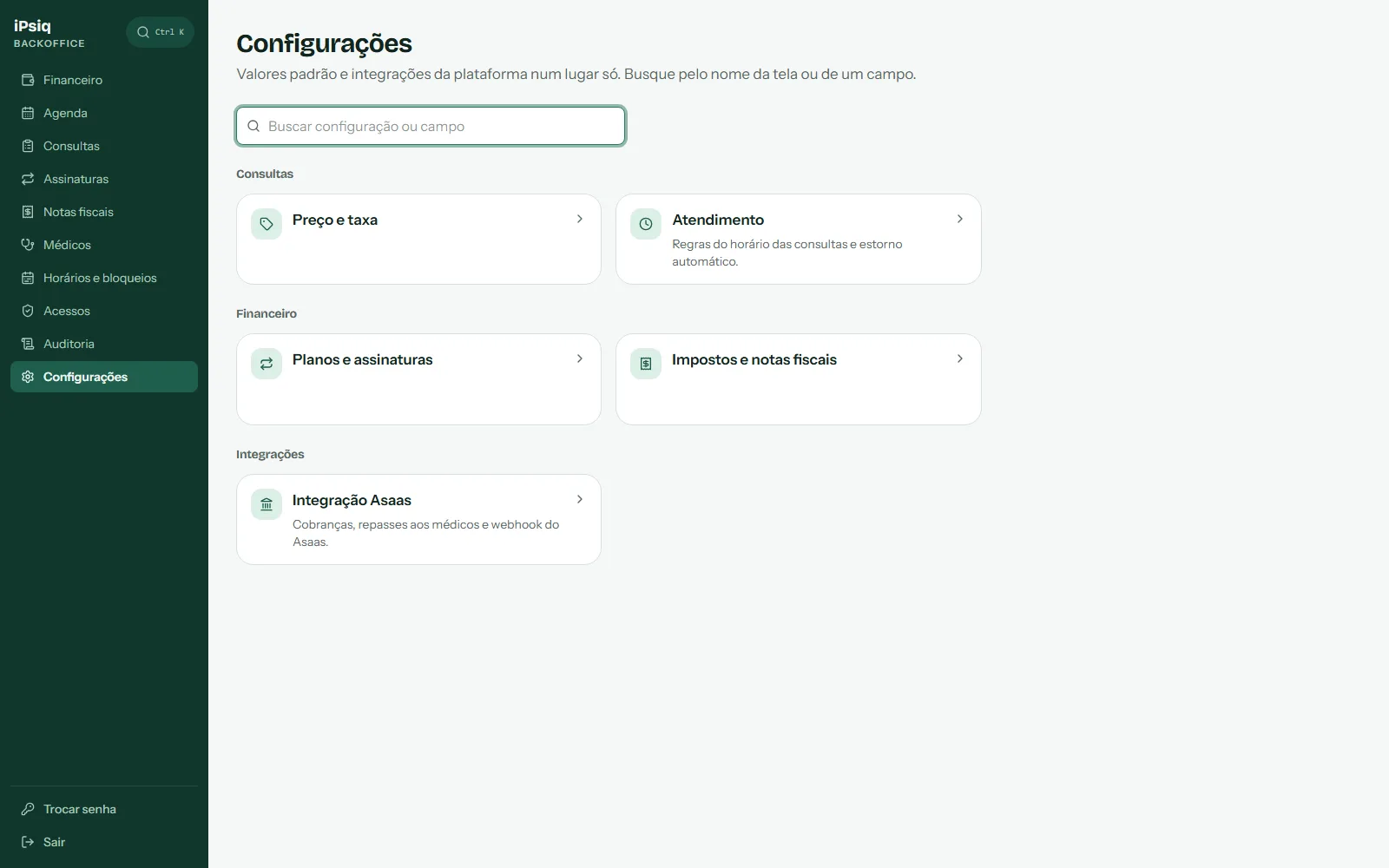Click the Assinaturas repeat-arrows icon in sidebar
This screenshot has height=868, width=1389.
(28, 179)
